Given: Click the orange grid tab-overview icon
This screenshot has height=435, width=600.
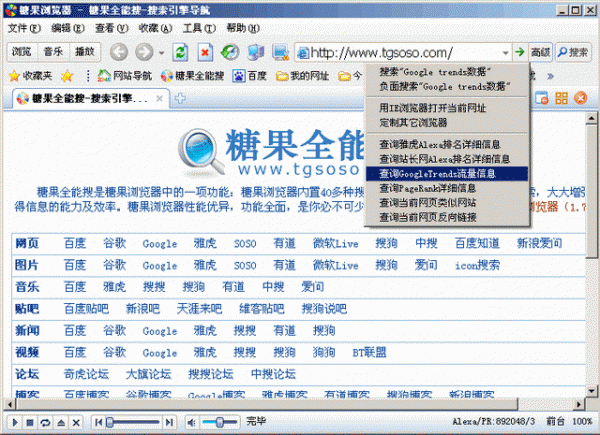Looking at the screenshot, I should (x=561, y=98).
